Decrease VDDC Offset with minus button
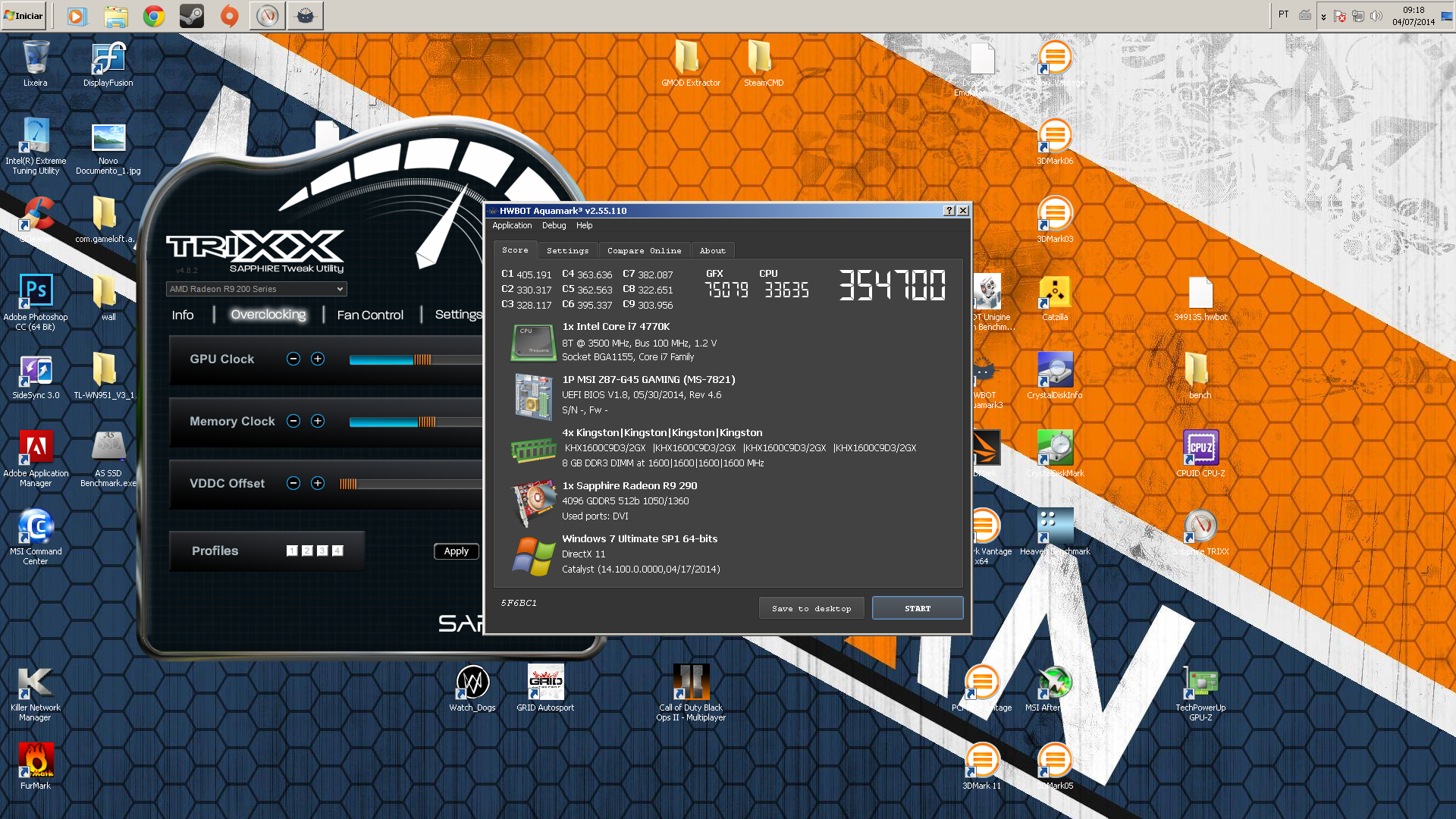 (x=293, y=483)
